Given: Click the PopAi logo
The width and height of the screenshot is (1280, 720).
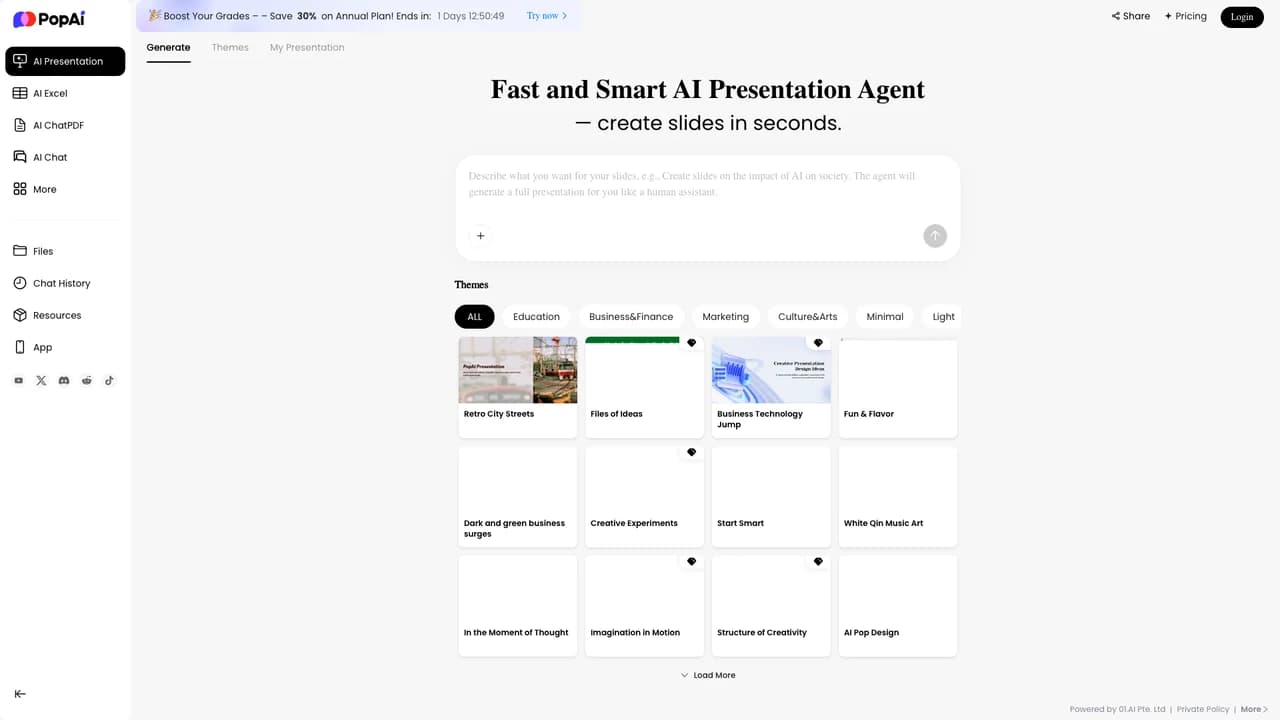Looking at the screenshot, I should pos(48,19).
